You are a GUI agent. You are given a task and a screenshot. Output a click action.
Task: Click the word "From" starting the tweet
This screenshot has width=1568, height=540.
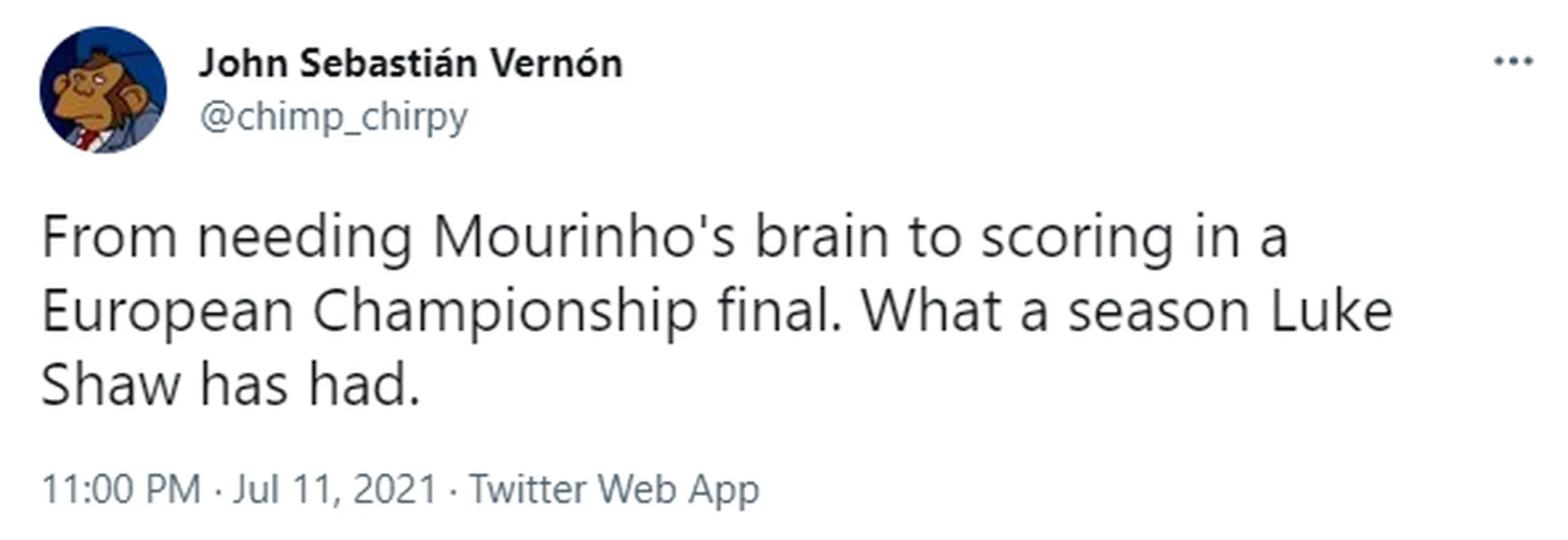[110, 237]
